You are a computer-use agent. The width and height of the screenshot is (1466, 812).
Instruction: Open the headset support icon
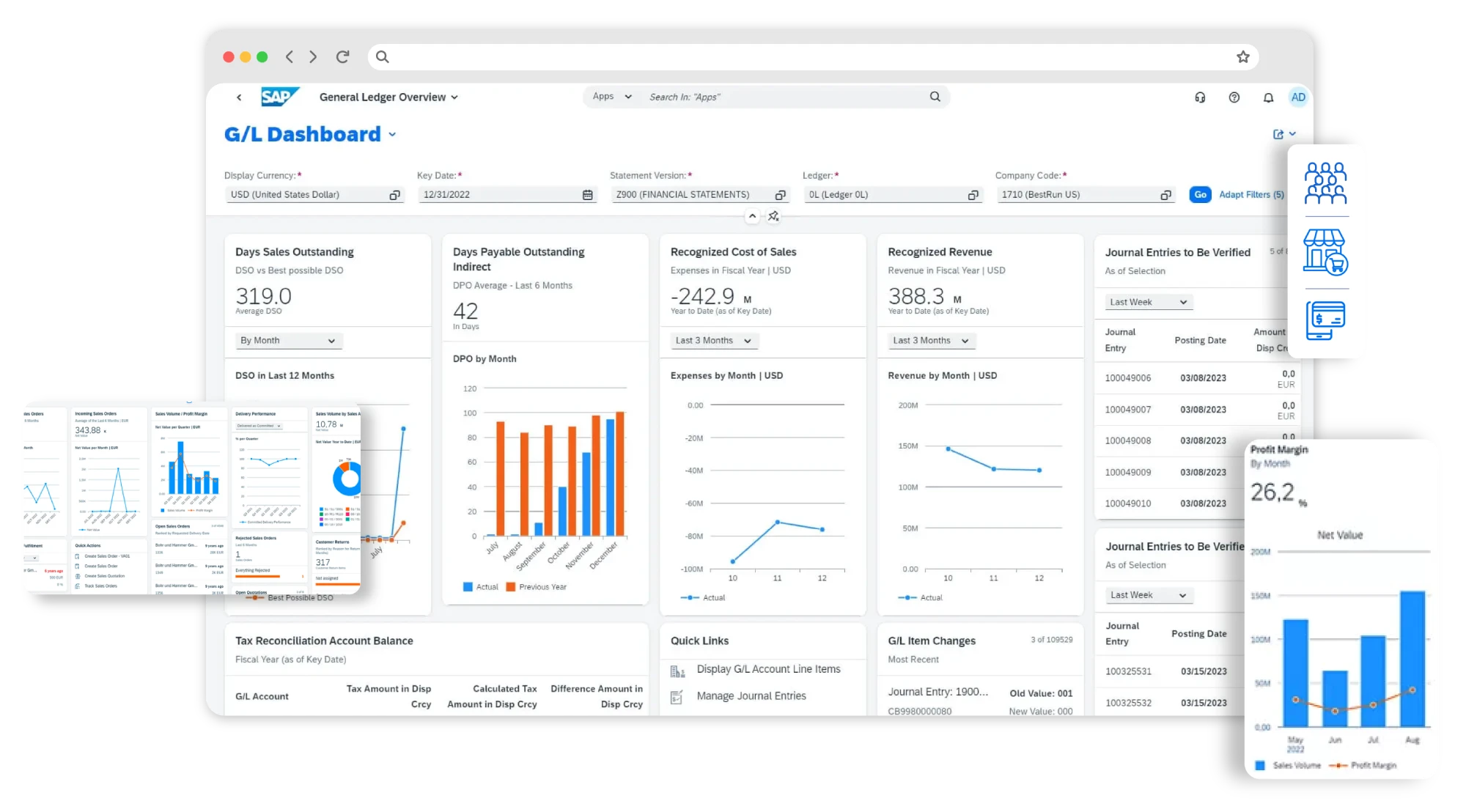(1200, 97)
